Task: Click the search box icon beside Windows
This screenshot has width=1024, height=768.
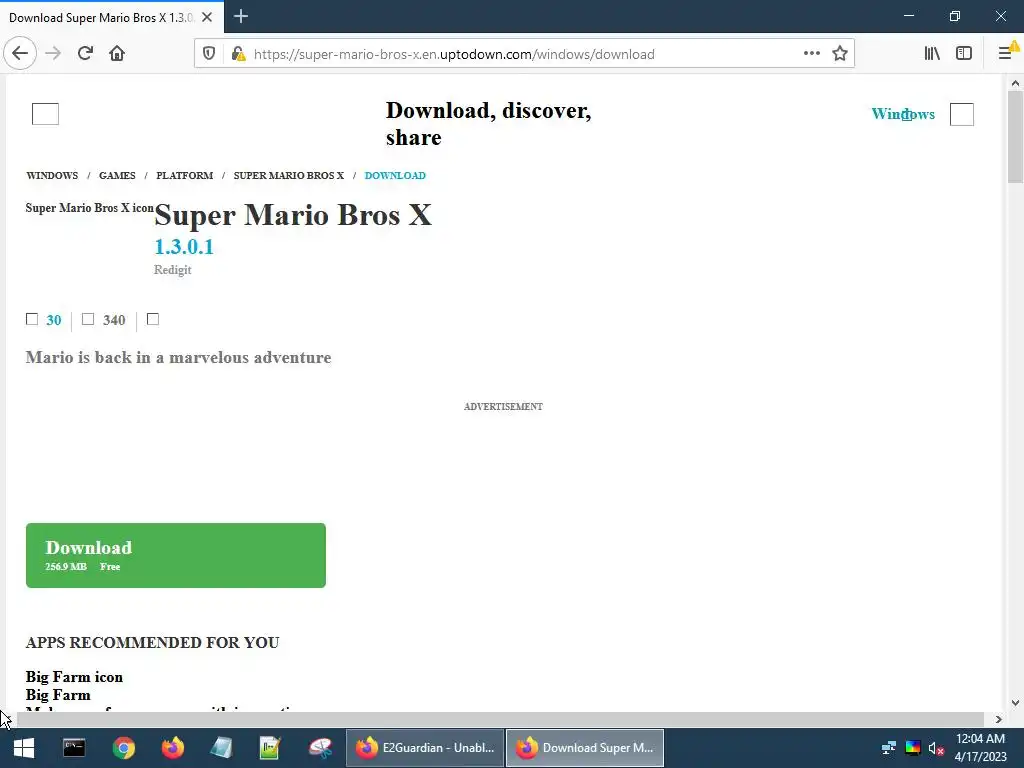Action: tap(961, 114)
